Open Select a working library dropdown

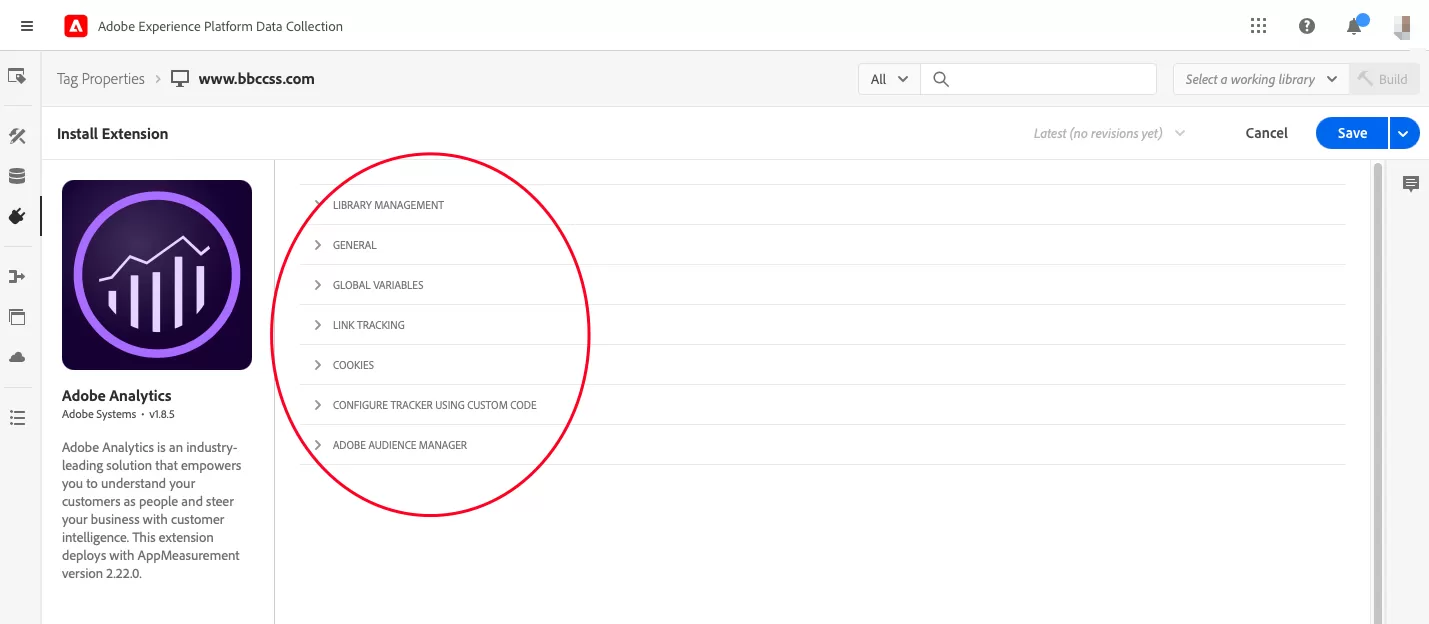[1260, 79]
